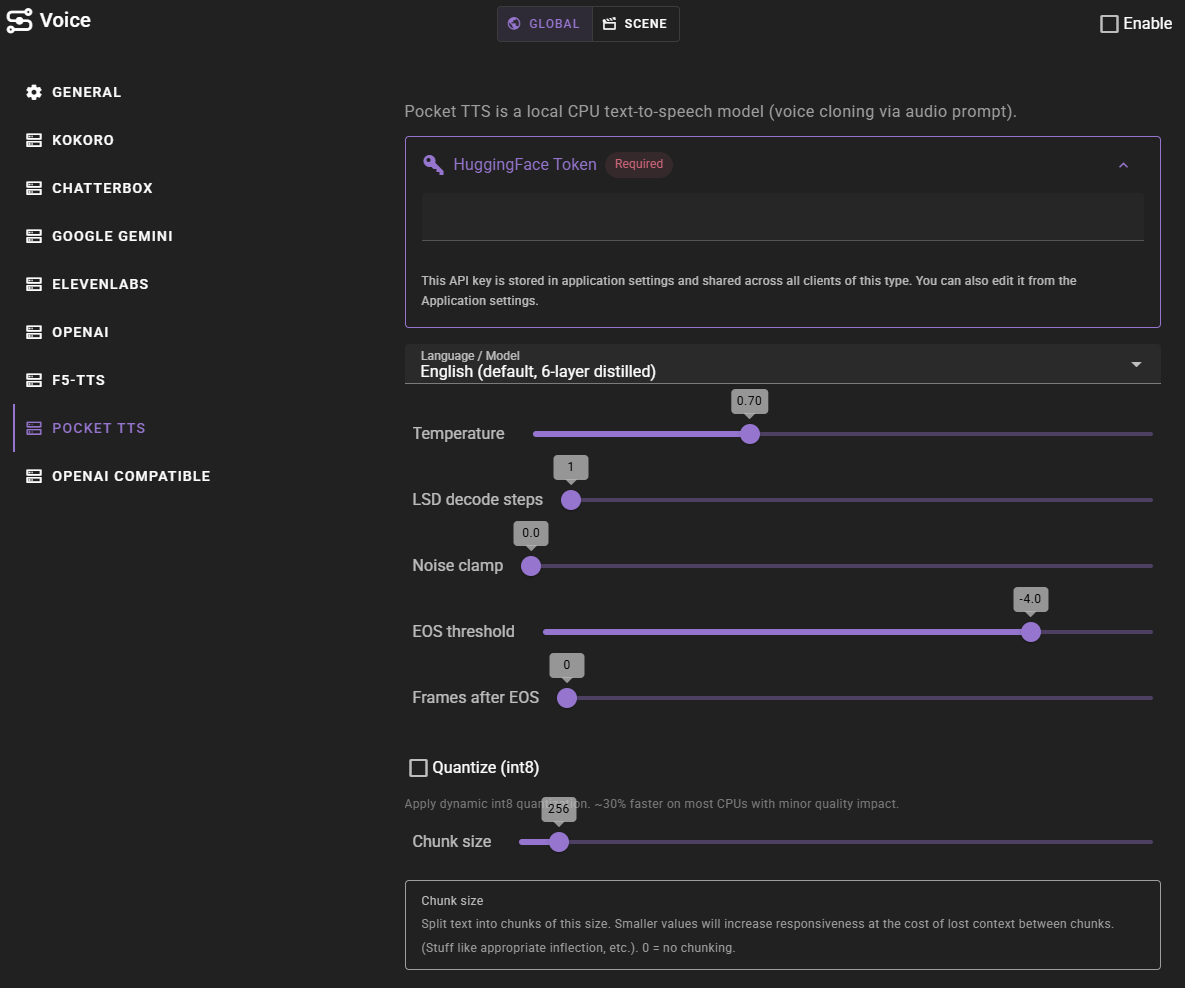Image resolution: width=1185 pixels, height=988 pixels.
Task: Click the server icon beside Chatterbox
Action: coord(34,188)
